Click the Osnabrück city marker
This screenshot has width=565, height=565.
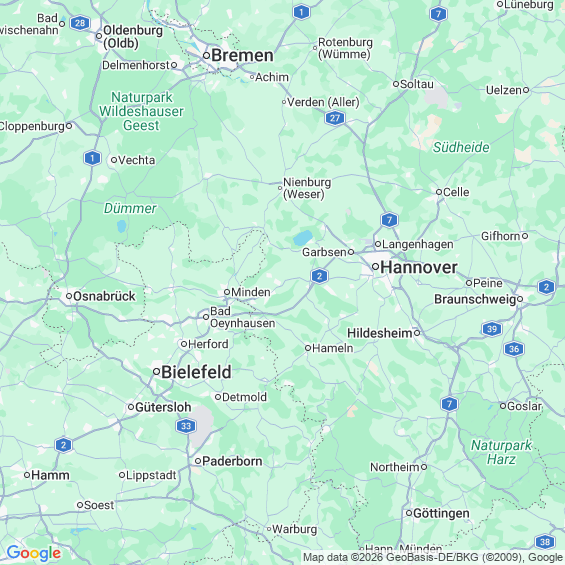[69, 296]
